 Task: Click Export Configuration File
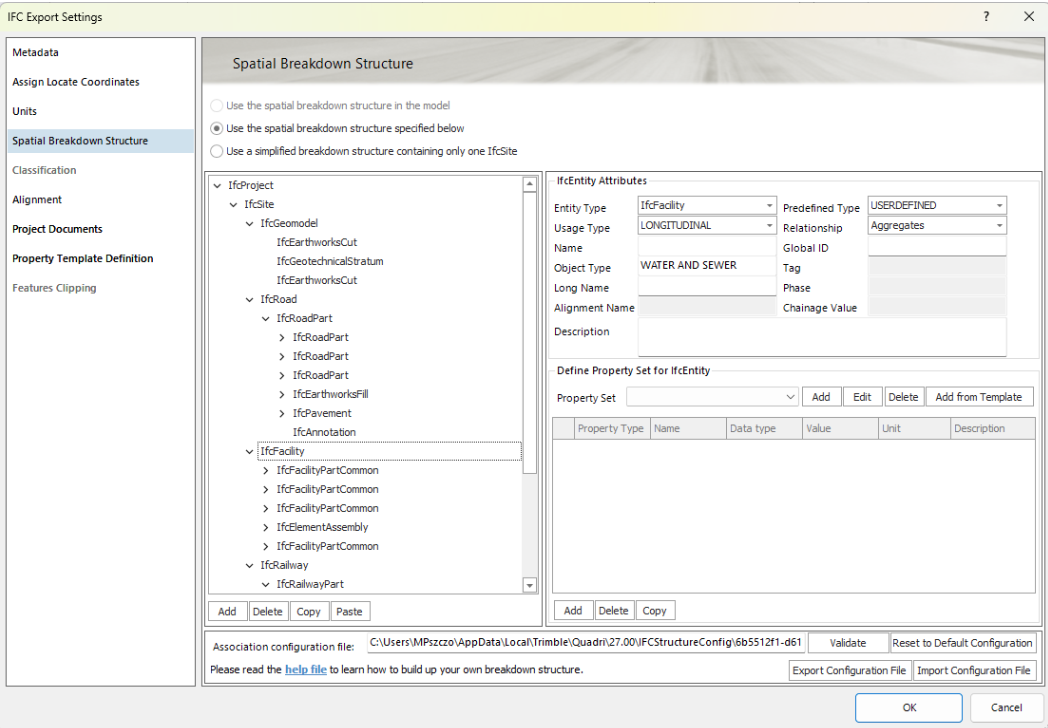click(x=849, y=671)
